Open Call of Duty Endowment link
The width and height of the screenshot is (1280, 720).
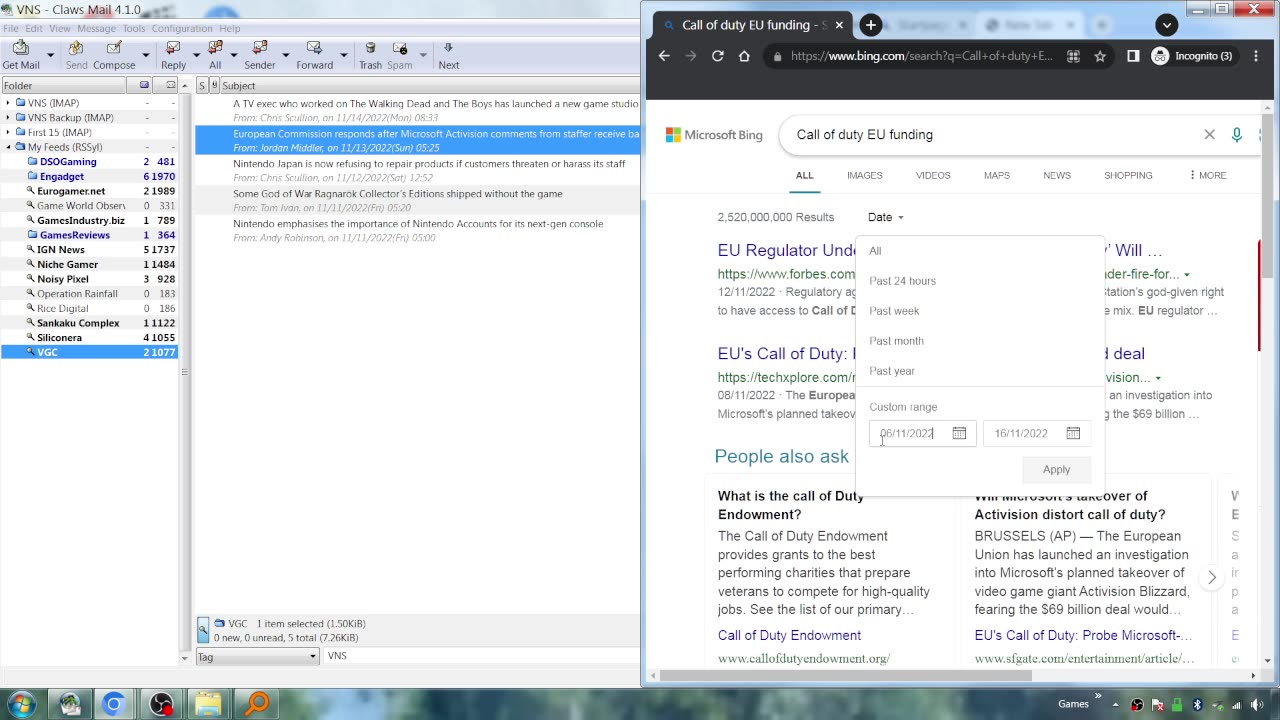[789, 635]
